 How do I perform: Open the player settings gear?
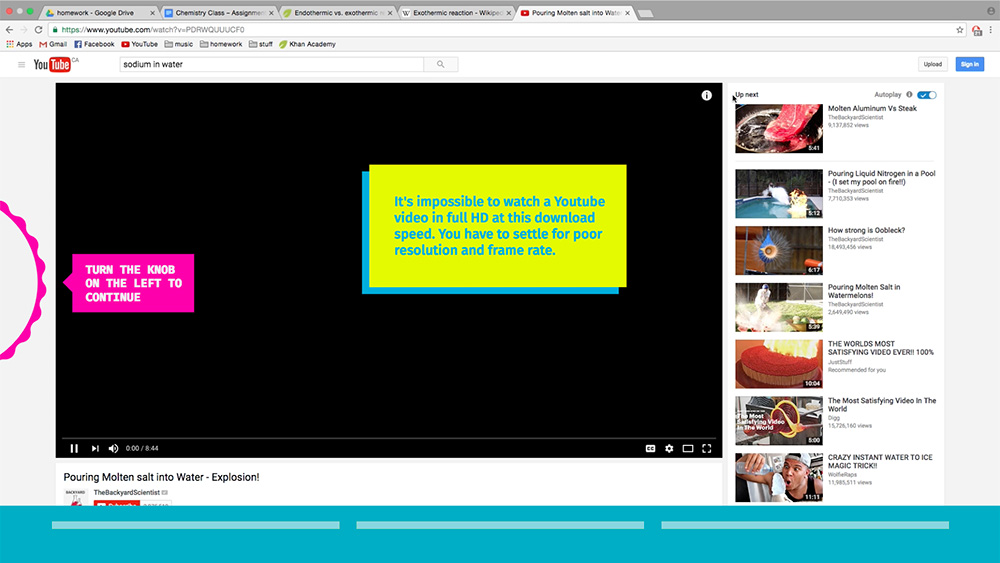click(x=669, y=448)
